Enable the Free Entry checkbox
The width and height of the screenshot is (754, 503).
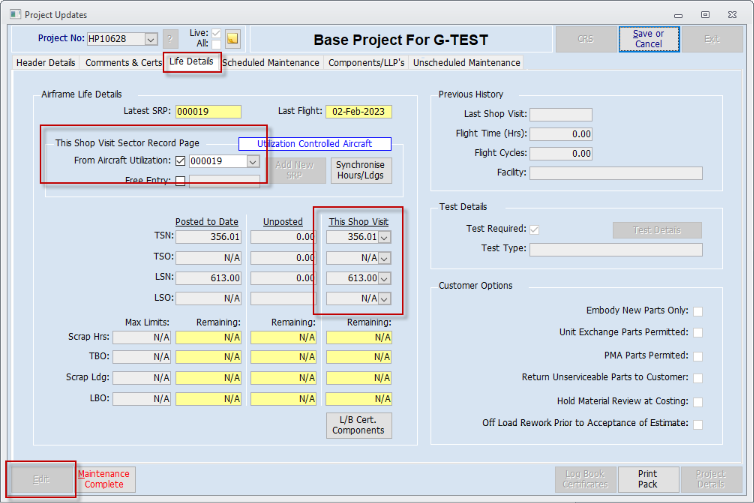pyautogui.click(x=180, y=181)
